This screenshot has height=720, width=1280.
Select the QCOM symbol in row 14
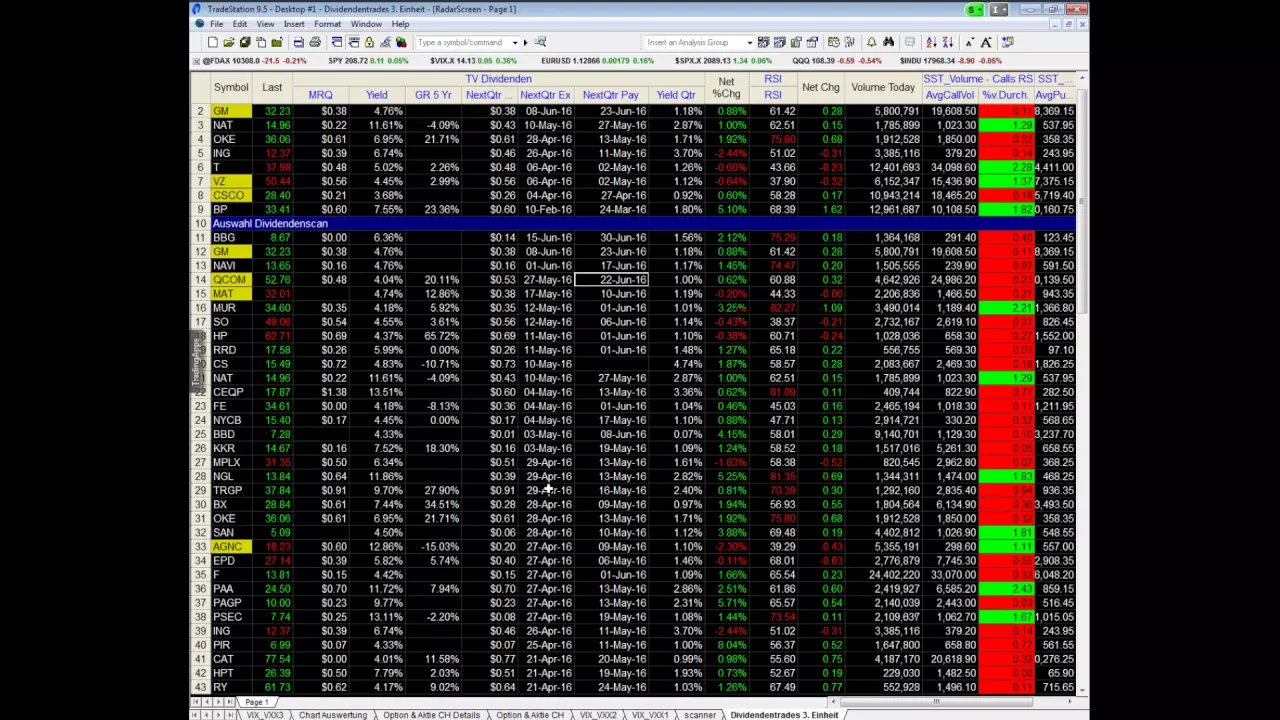229,279
